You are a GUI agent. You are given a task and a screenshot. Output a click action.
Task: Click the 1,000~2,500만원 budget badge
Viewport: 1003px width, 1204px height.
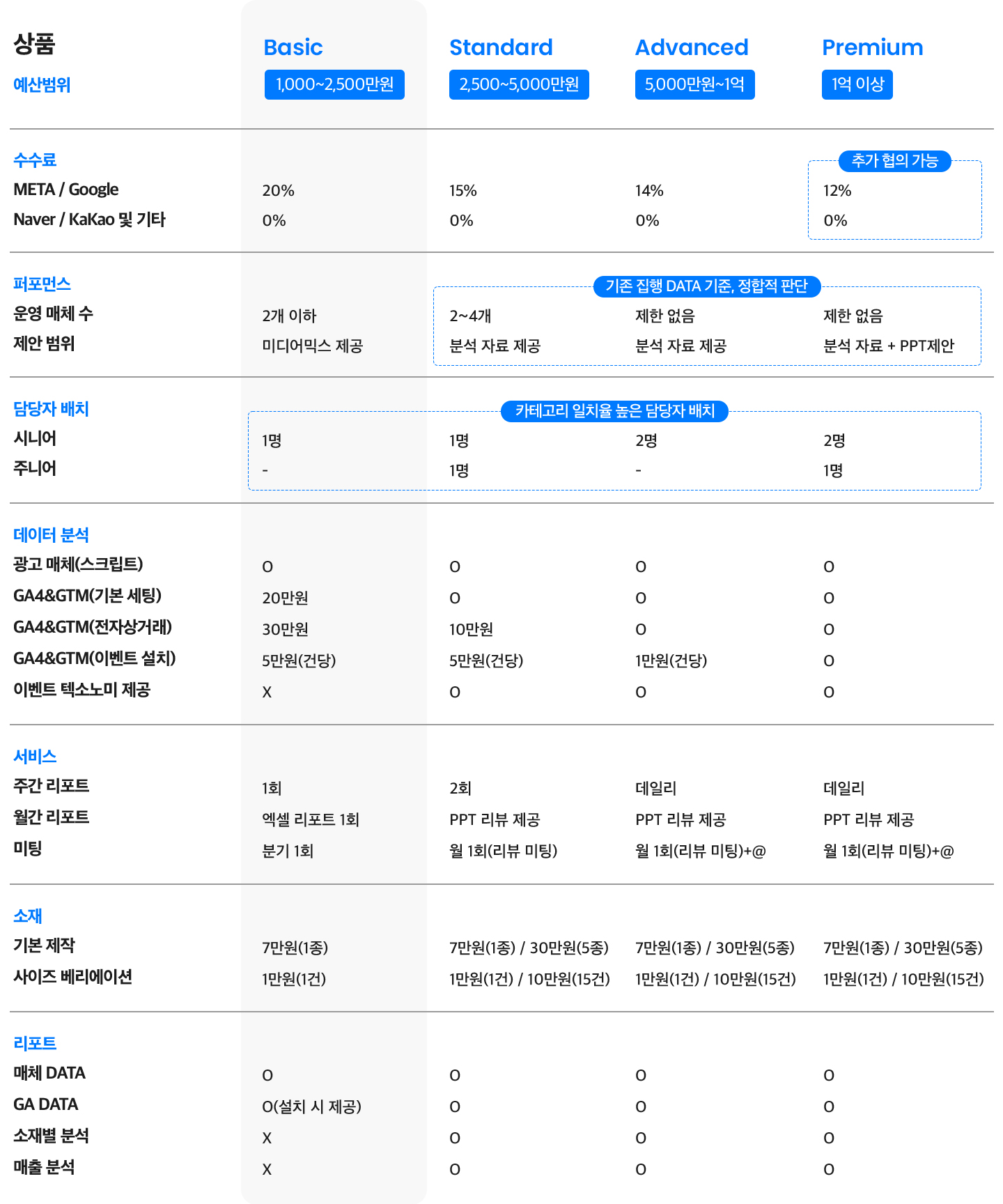(x=334, y=85)
